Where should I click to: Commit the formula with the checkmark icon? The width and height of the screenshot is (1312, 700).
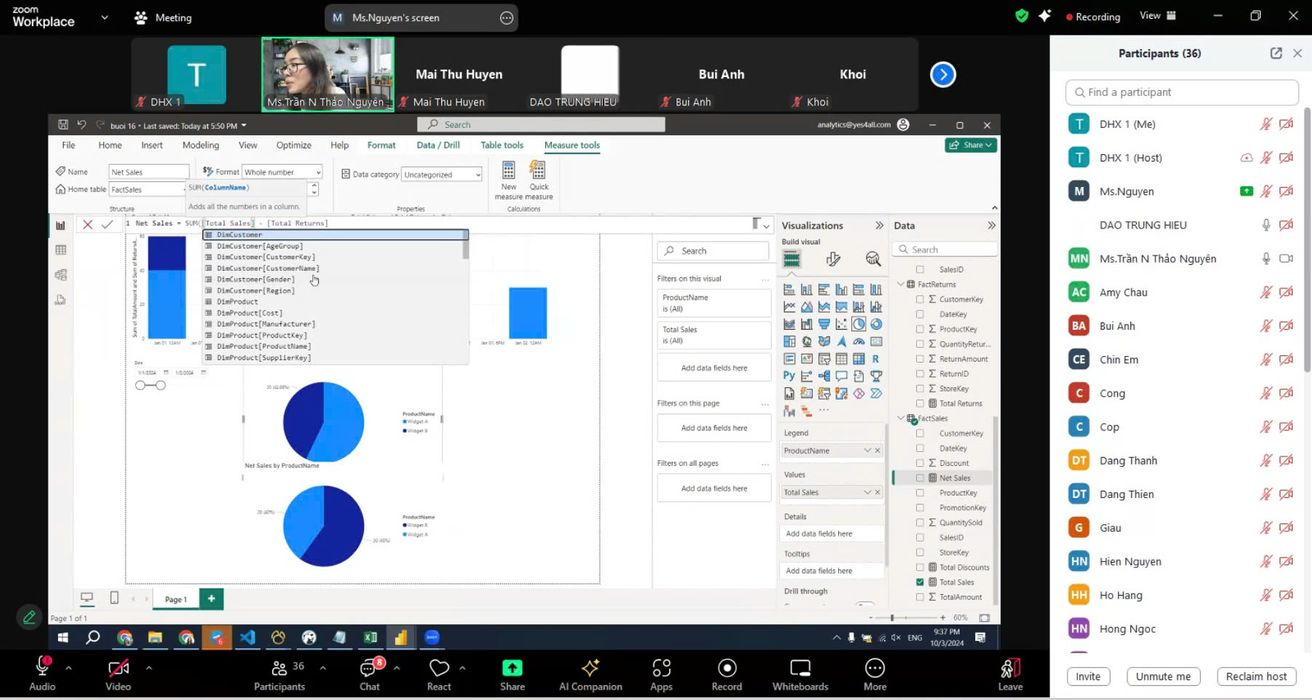107,224
